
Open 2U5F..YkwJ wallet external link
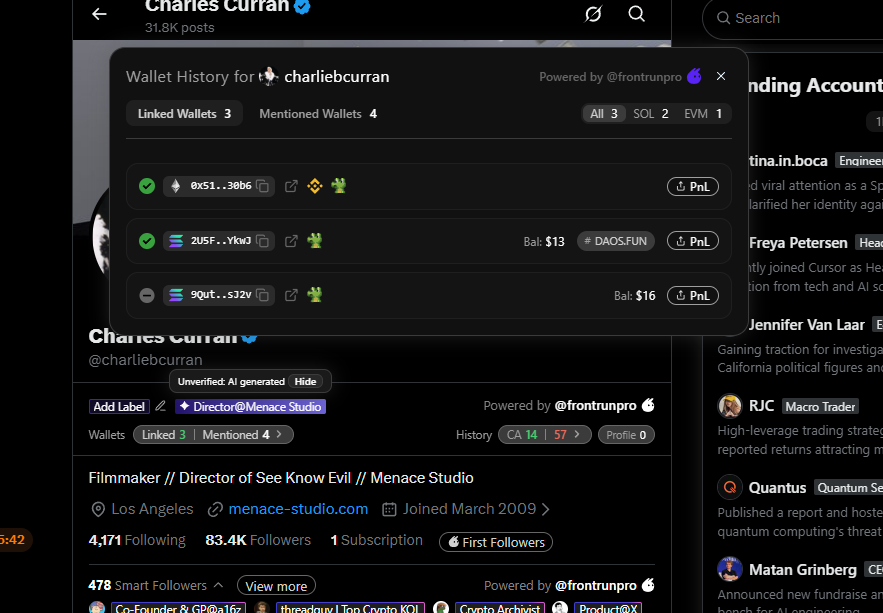coord(291,241)
